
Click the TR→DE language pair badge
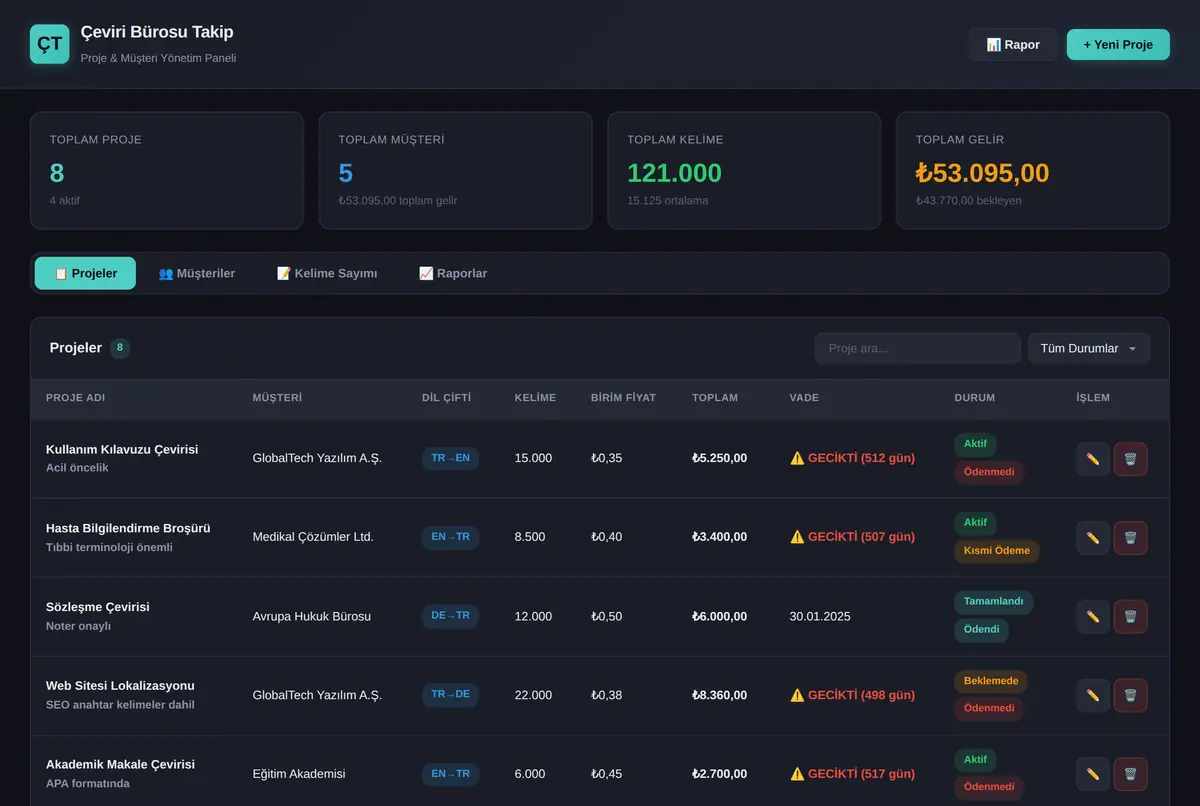(x=450, y=694)
